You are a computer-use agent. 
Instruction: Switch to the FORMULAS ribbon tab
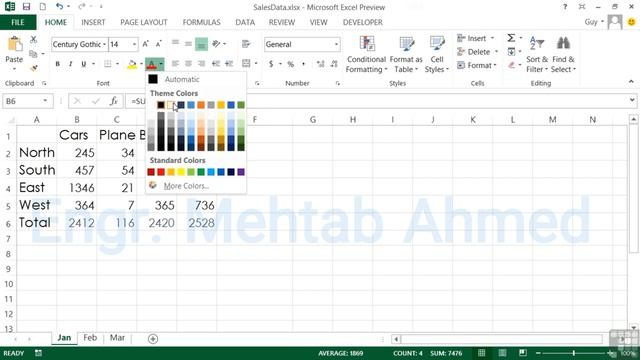(201, 22)
